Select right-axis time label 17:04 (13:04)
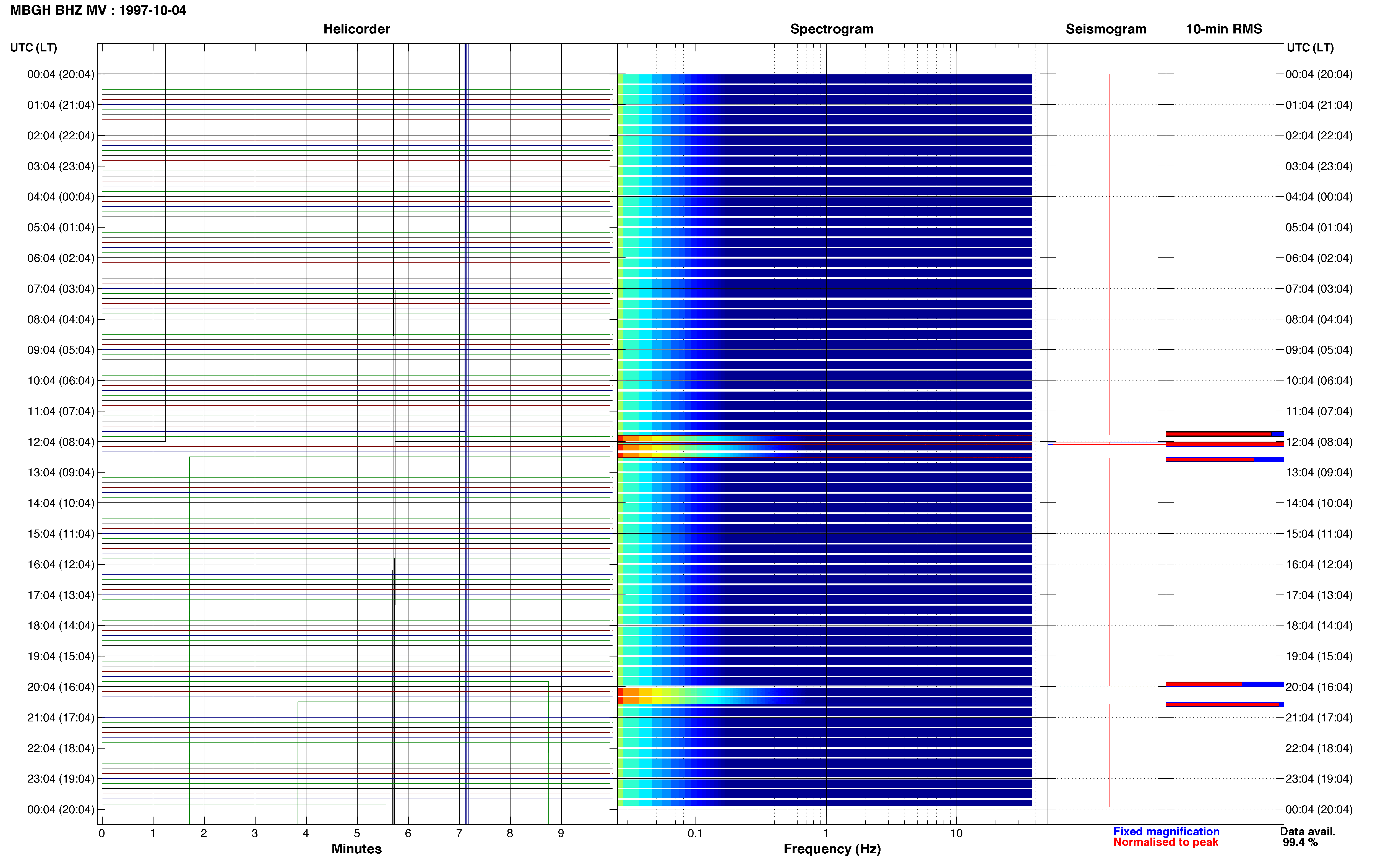The height and width of the screenshot is (868, 1388). click(x=1319, y=595)
